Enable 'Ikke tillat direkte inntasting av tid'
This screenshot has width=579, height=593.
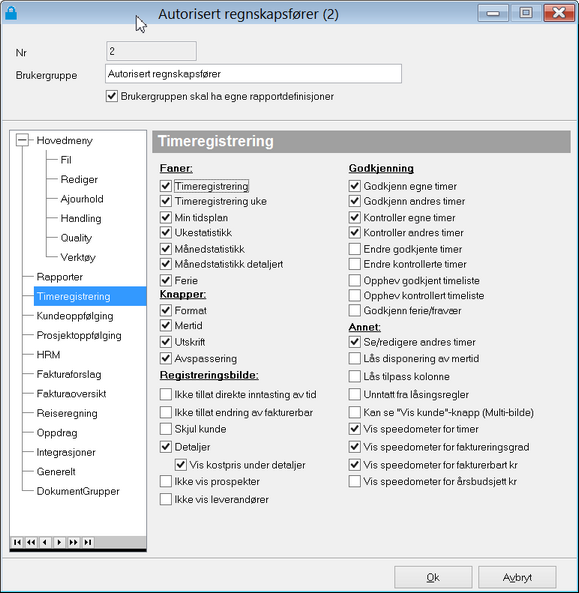coord(166,394)
